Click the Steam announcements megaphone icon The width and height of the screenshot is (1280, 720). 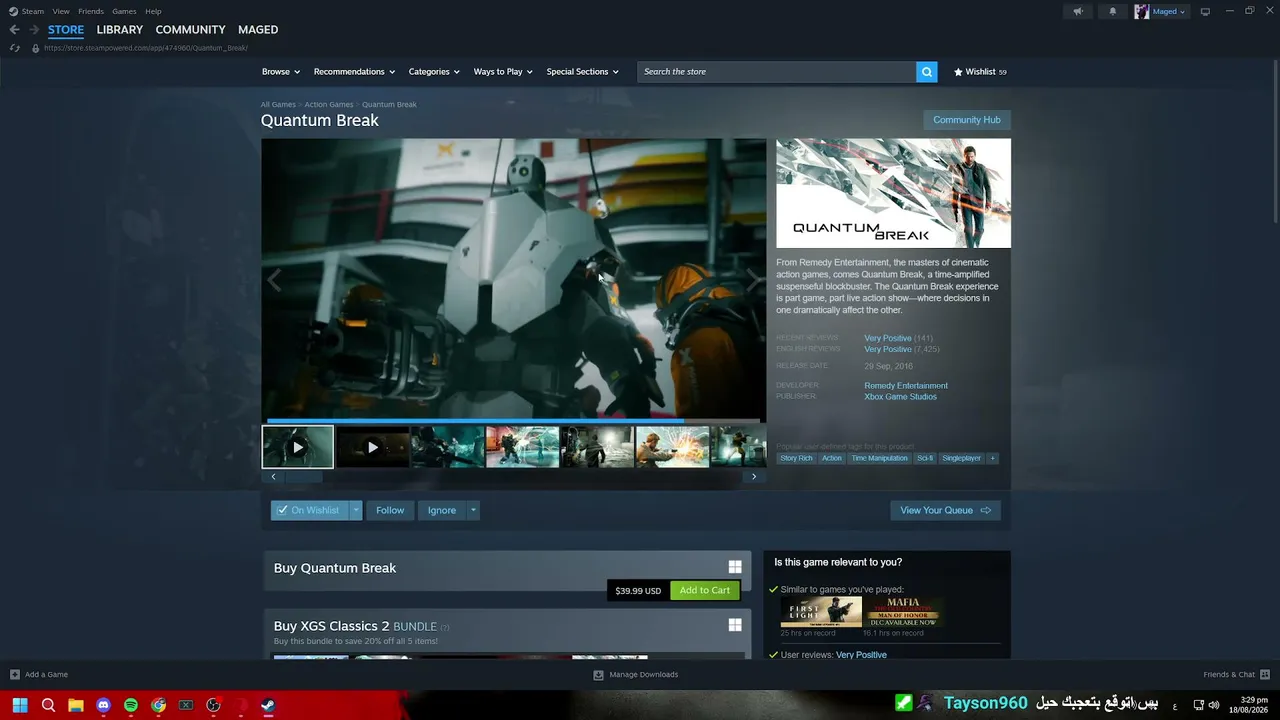click(x=1077, y=12)
